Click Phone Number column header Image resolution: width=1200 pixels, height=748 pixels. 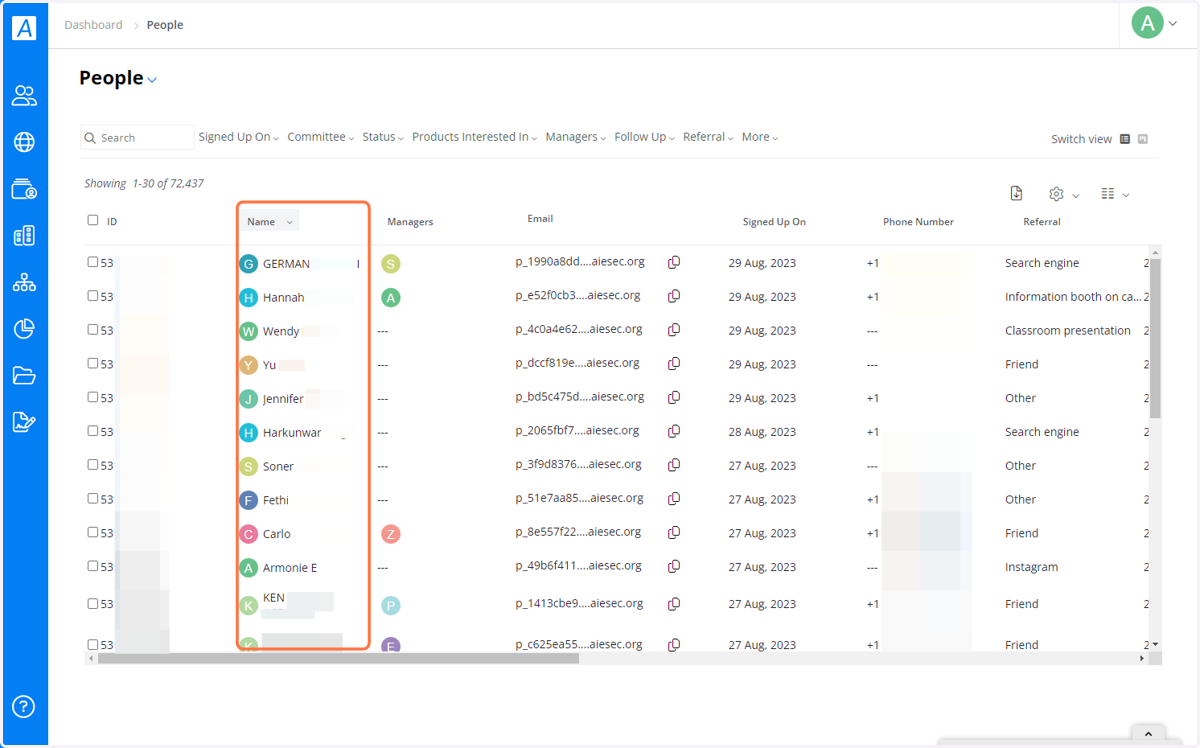click(918, 222)
